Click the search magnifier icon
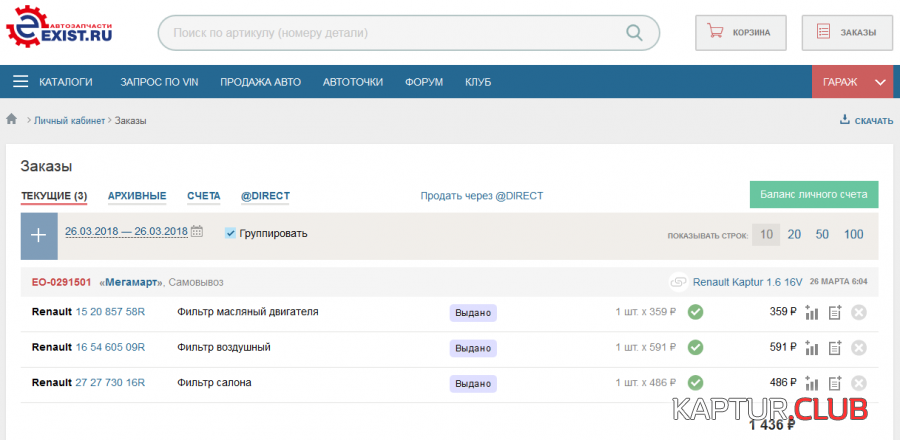 635,32
